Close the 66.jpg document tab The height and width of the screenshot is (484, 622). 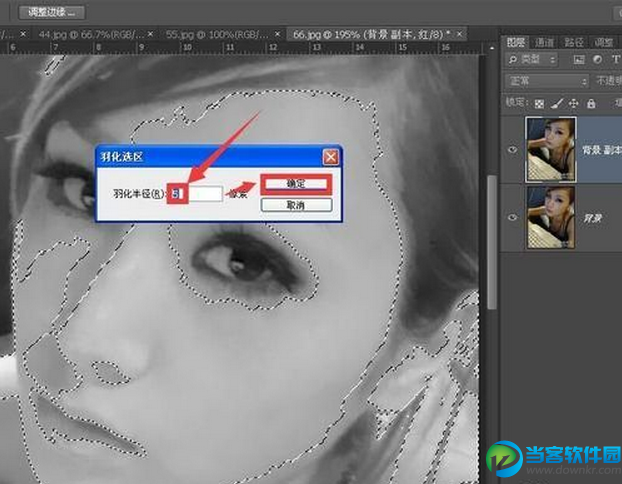coord(459,35)
